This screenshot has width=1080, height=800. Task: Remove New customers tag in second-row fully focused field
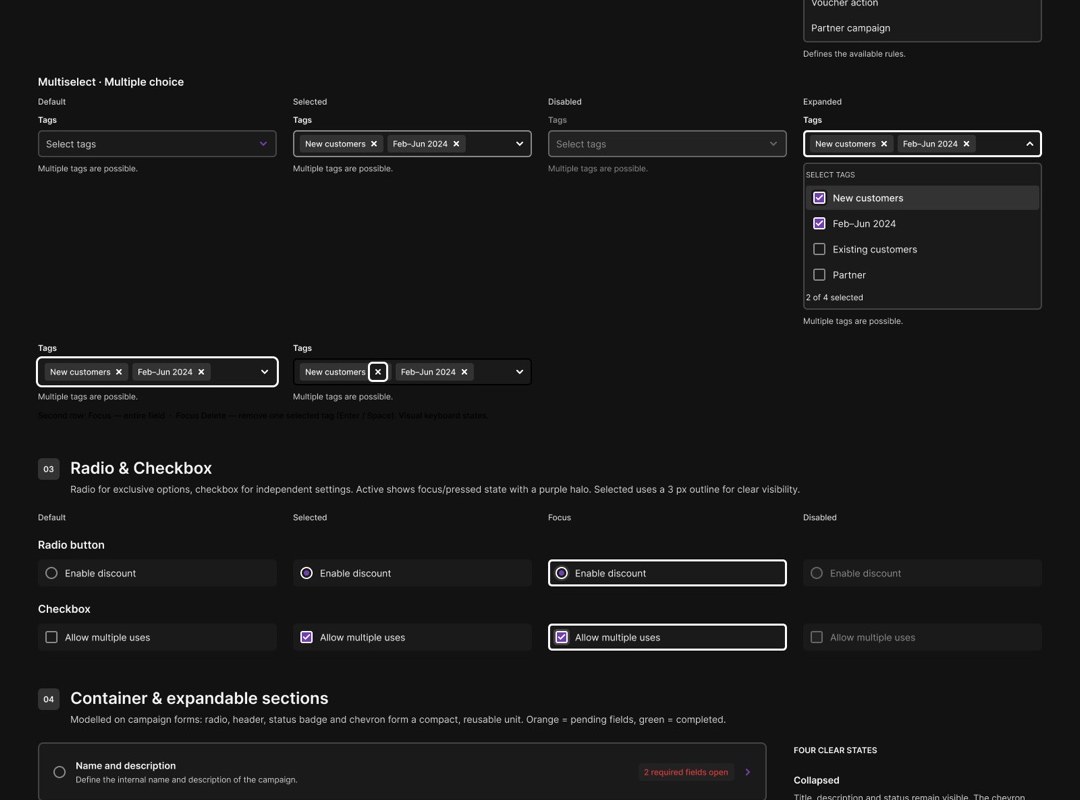[x=118, y=372]
